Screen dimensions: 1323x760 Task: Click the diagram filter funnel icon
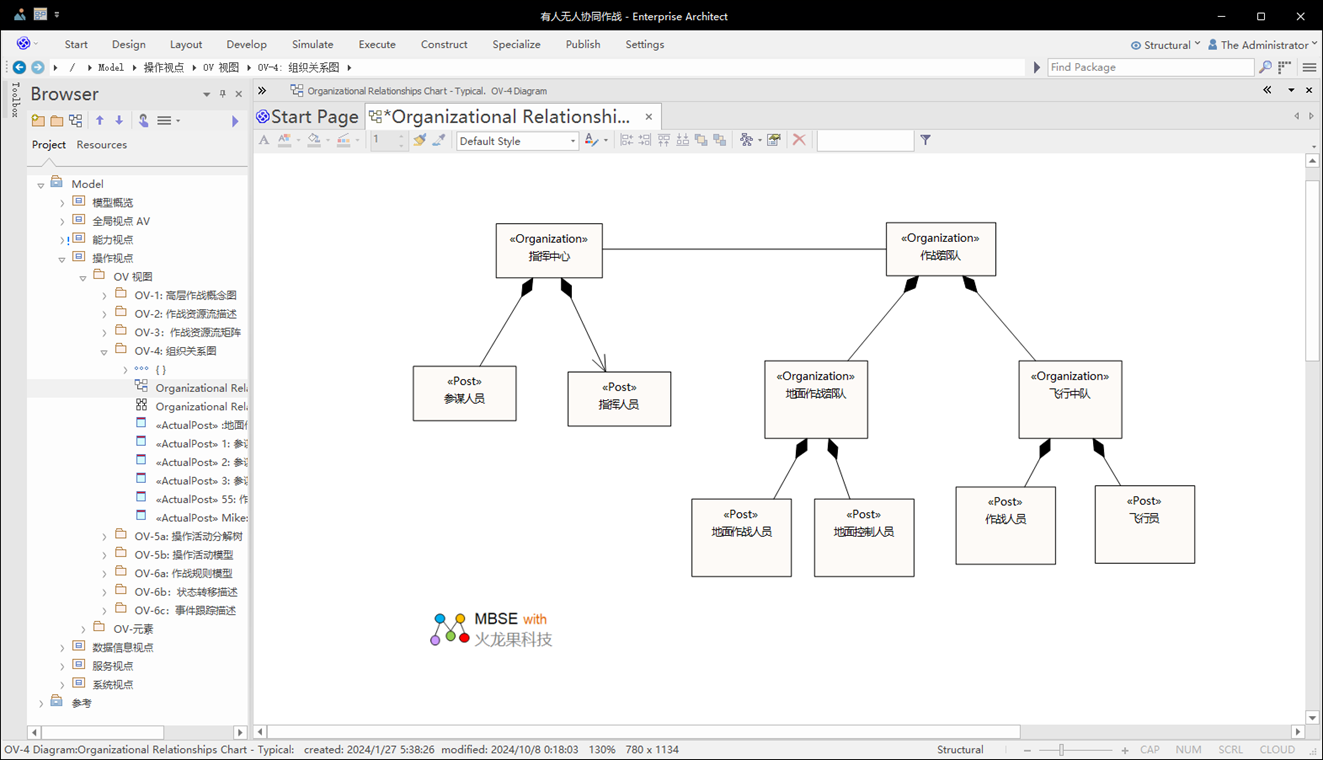click(926, 140)
